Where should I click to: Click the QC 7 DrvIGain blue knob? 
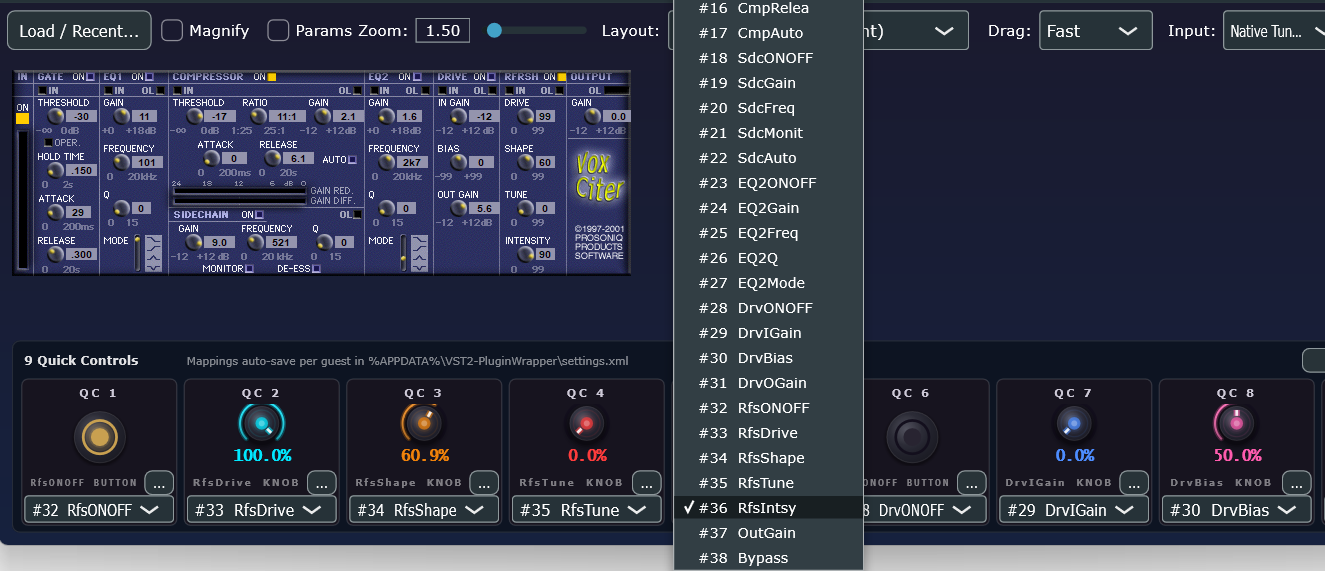coord(1074,424)
